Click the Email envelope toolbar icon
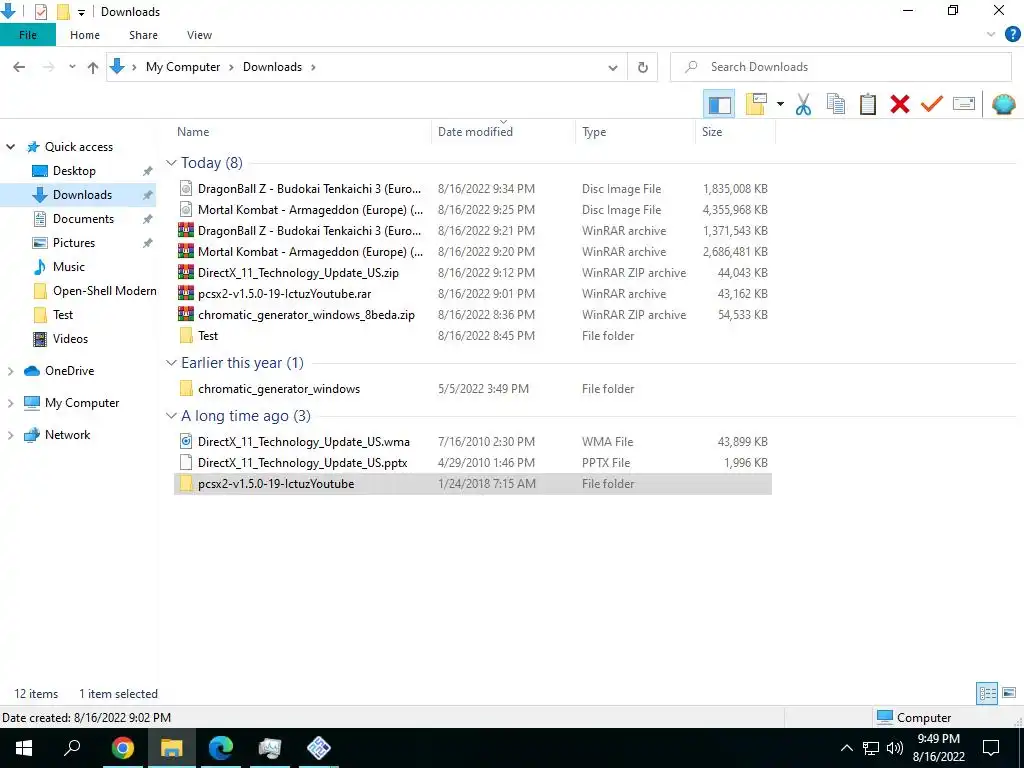Viewport: 1024px width, 768px height. (x=964, y=104)
